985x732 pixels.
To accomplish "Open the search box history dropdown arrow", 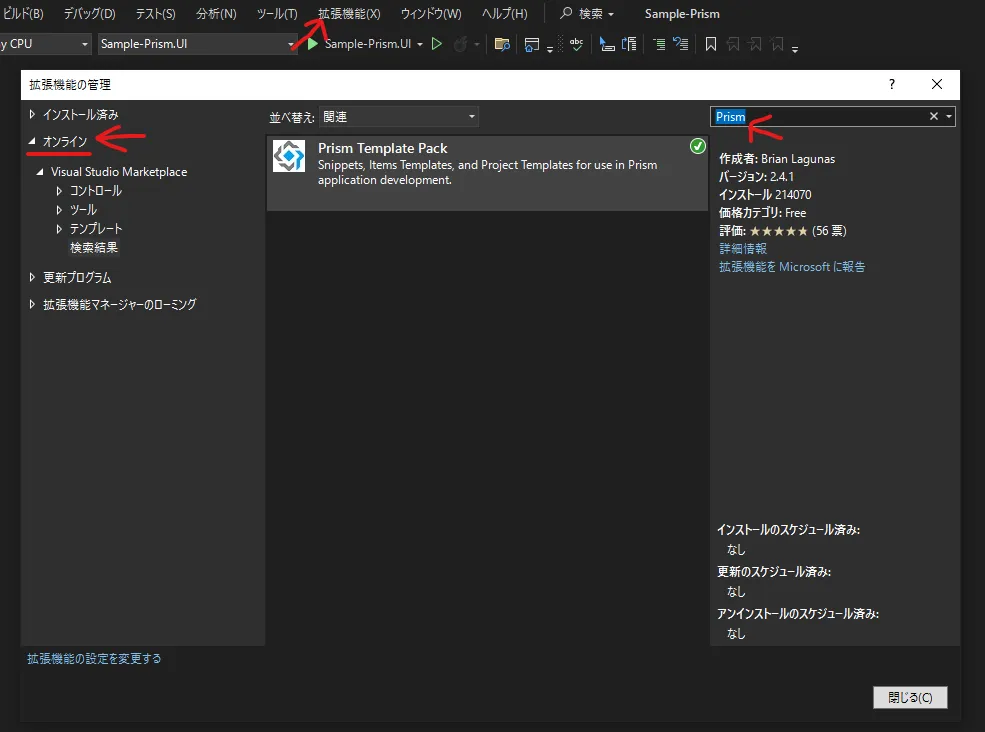I will 949,116.
